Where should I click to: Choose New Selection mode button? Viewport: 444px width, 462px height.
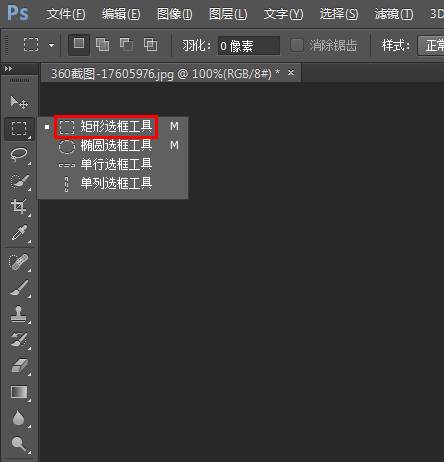click(x=79, y=45)
